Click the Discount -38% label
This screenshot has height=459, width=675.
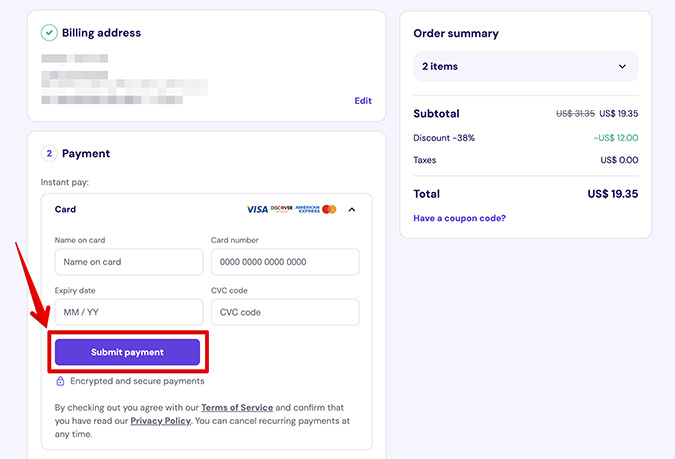444,138
